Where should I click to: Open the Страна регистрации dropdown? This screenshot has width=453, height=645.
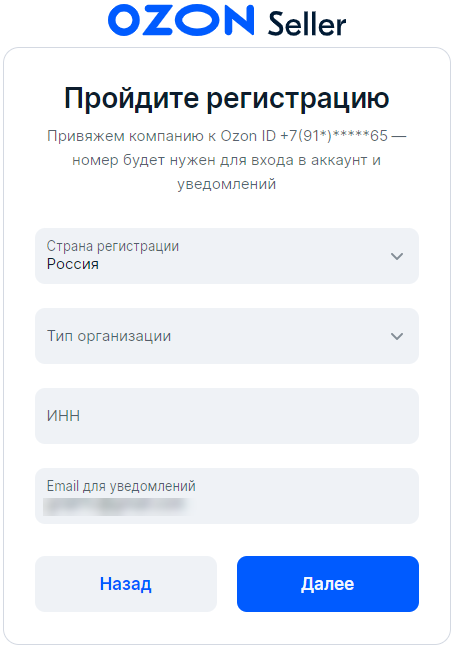click(x=227, y=256)
